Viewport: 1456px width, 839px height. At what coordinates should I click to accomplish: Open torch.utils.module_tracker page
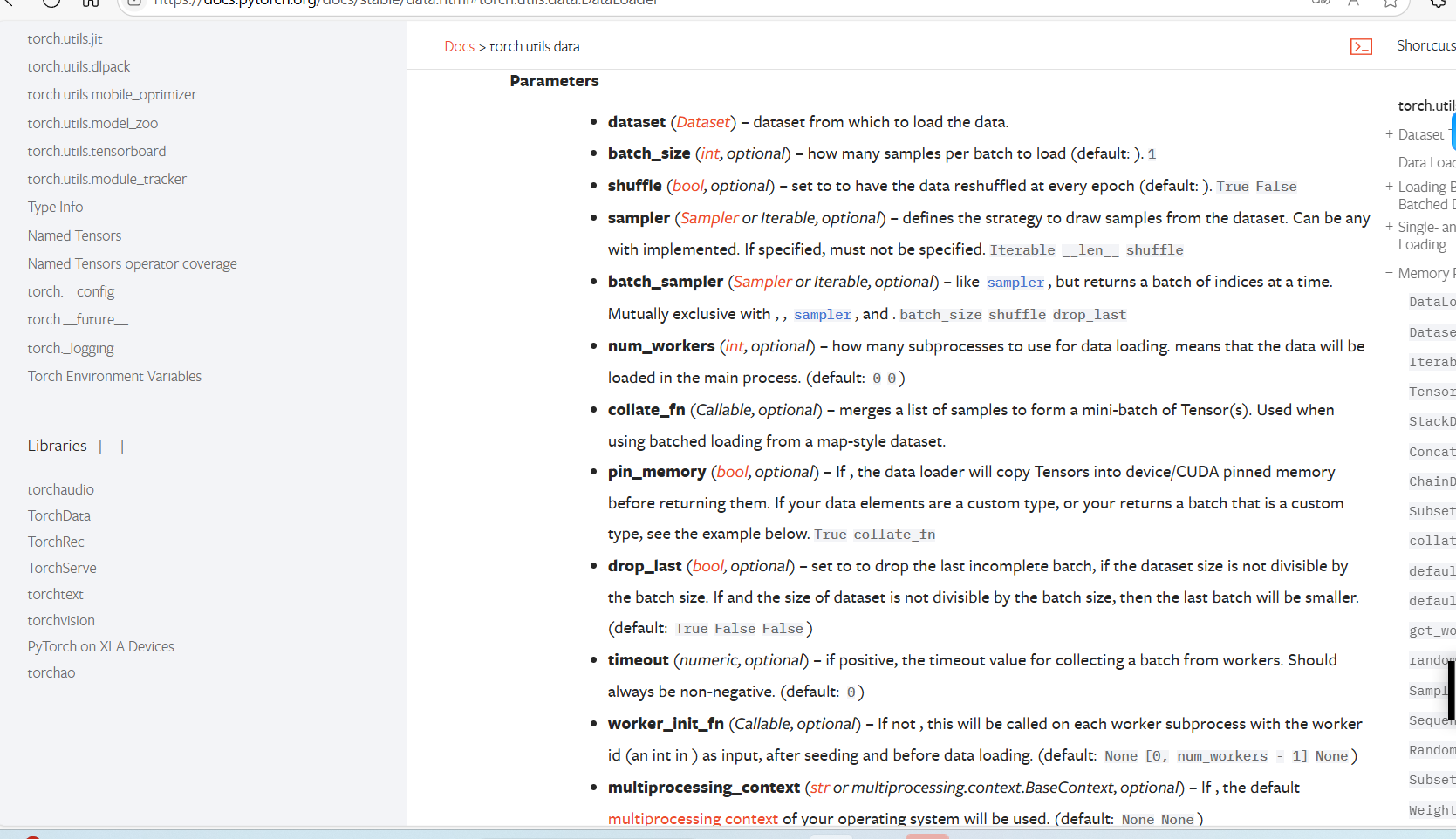click(106, 180)
